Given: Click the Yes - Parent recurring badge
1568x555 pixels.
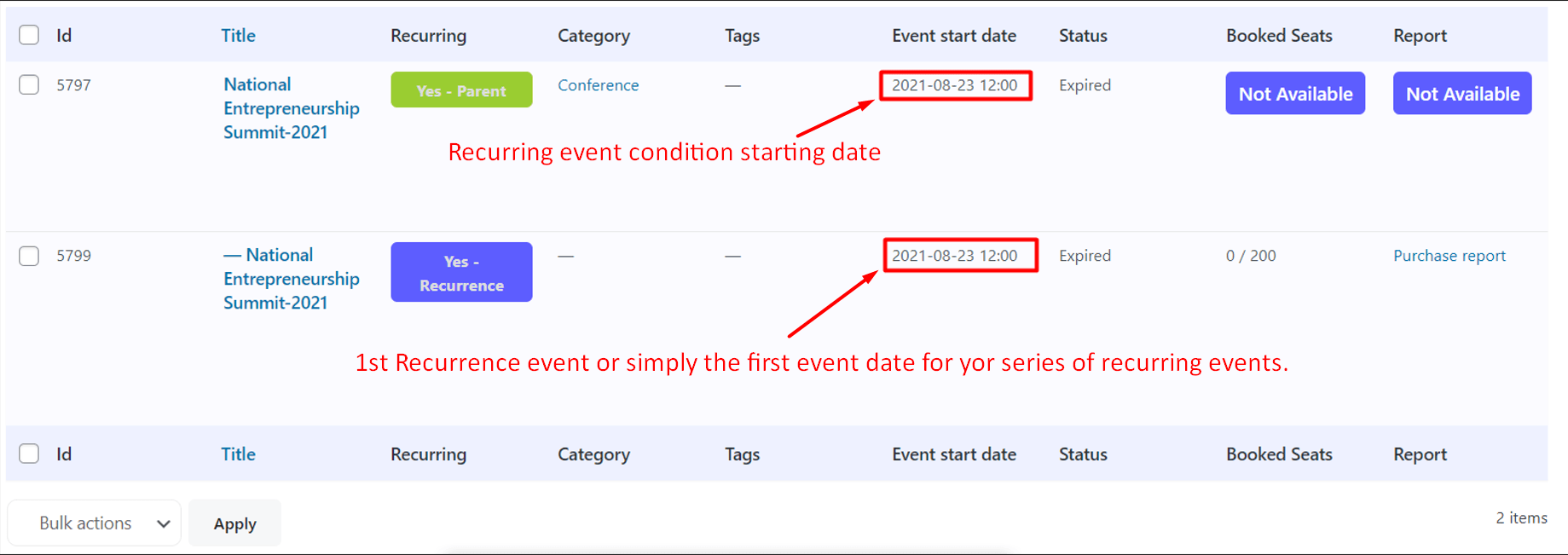Looking at the screenshot, I should (460, 90).
